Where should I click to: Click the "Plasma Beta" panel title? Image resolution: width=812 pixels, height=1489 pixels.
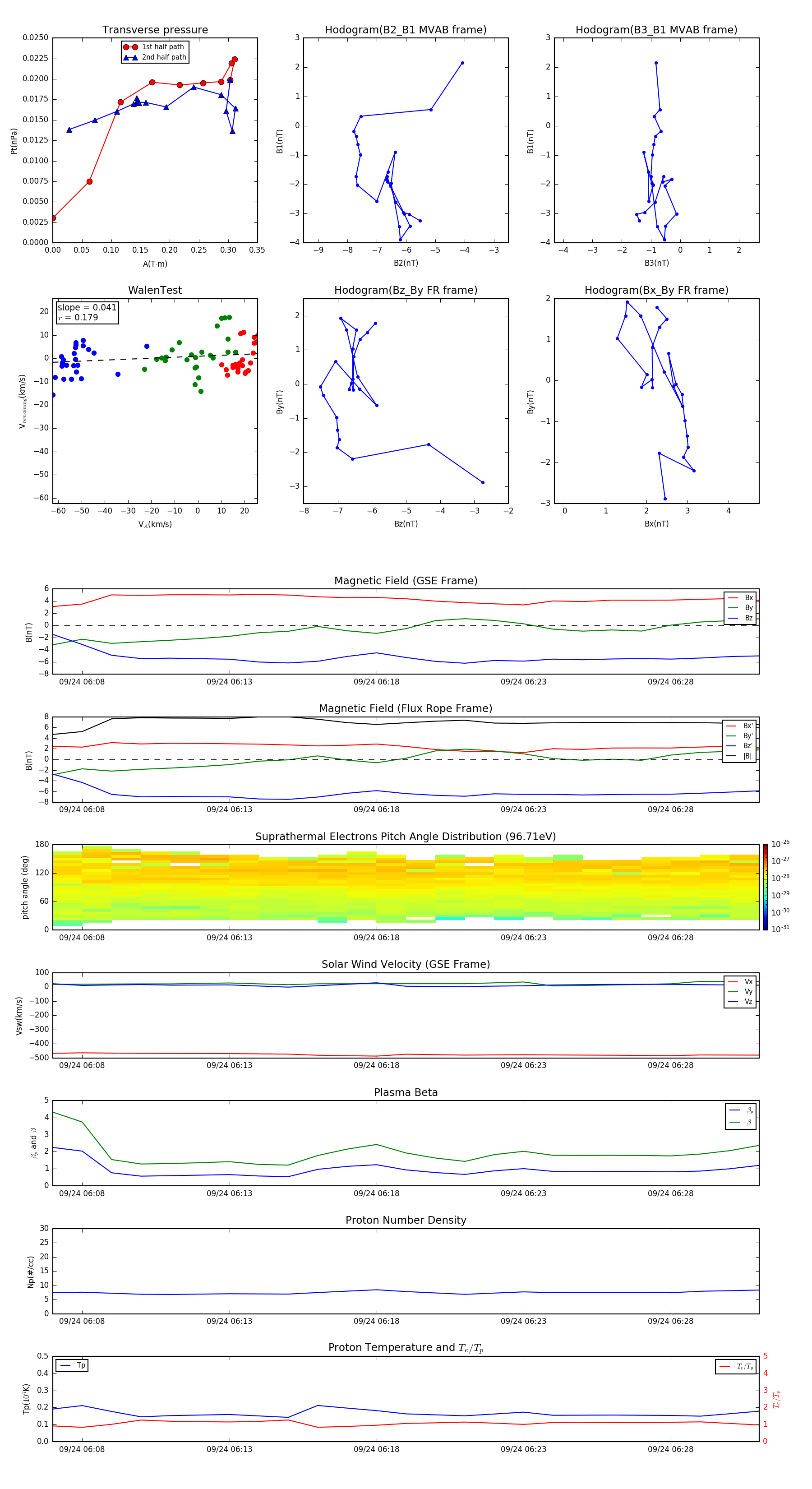click(x=406, y=1092)
